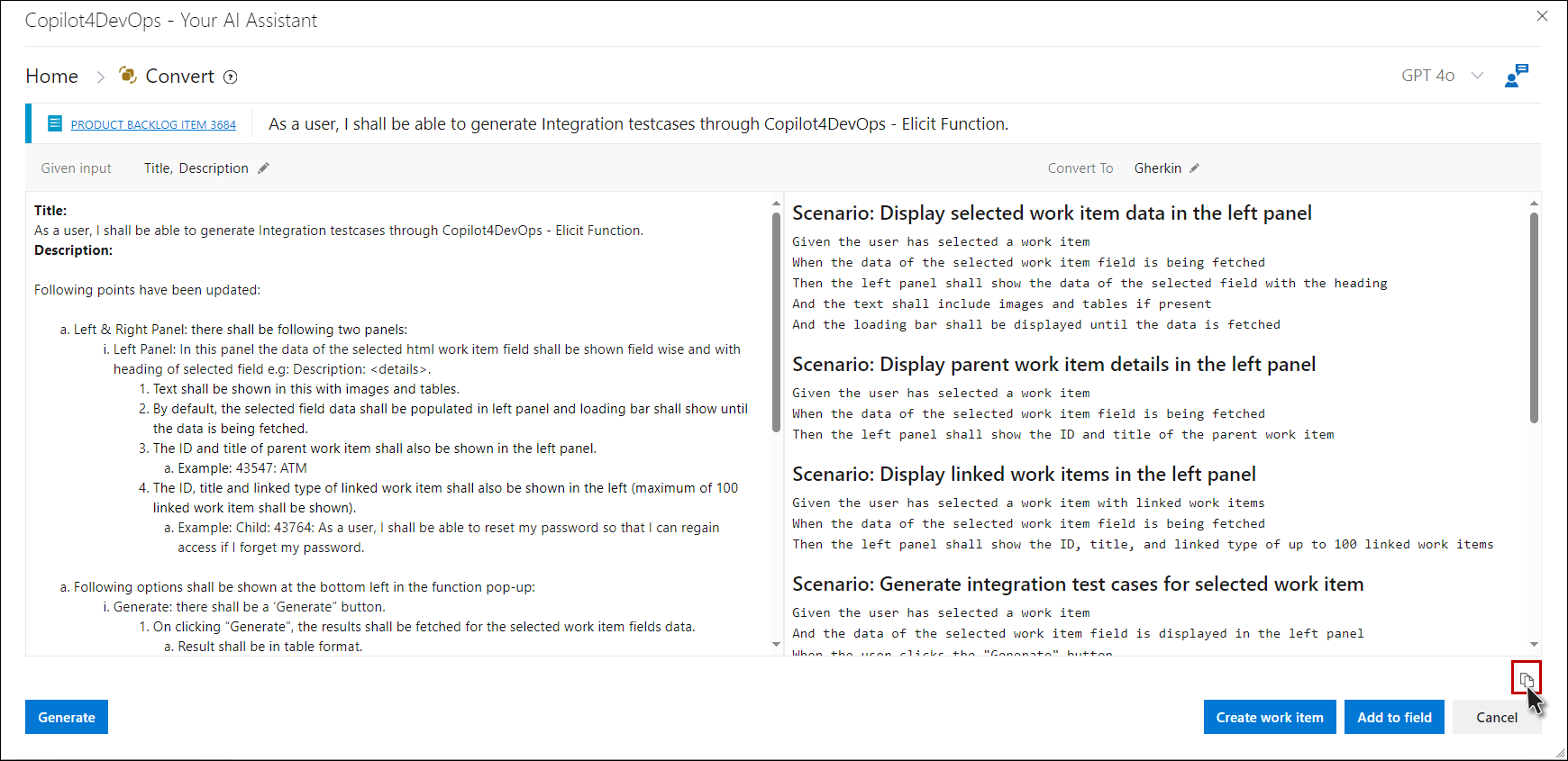Click the work item title in the header bar

638,124
